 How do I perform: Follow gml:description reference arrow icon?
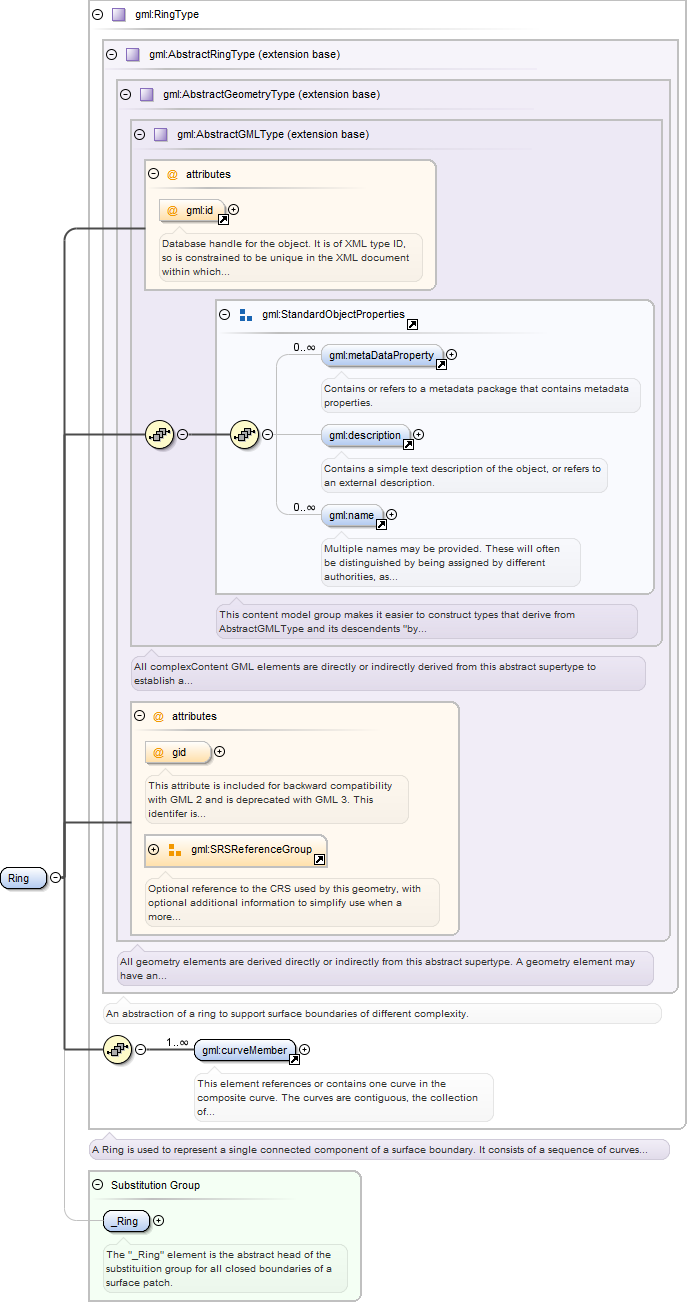click(409, 444)
